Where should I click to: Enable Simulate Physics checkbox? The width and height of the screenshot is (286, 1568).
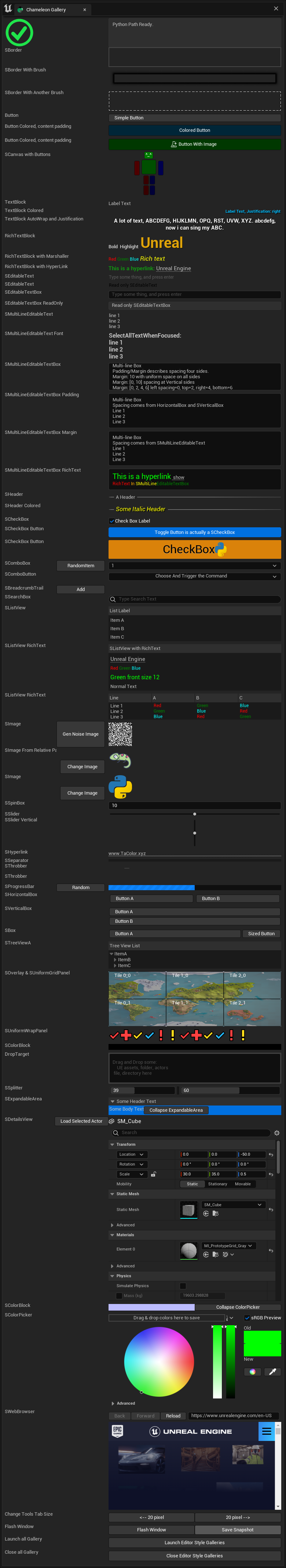(x=183, y=1286)
